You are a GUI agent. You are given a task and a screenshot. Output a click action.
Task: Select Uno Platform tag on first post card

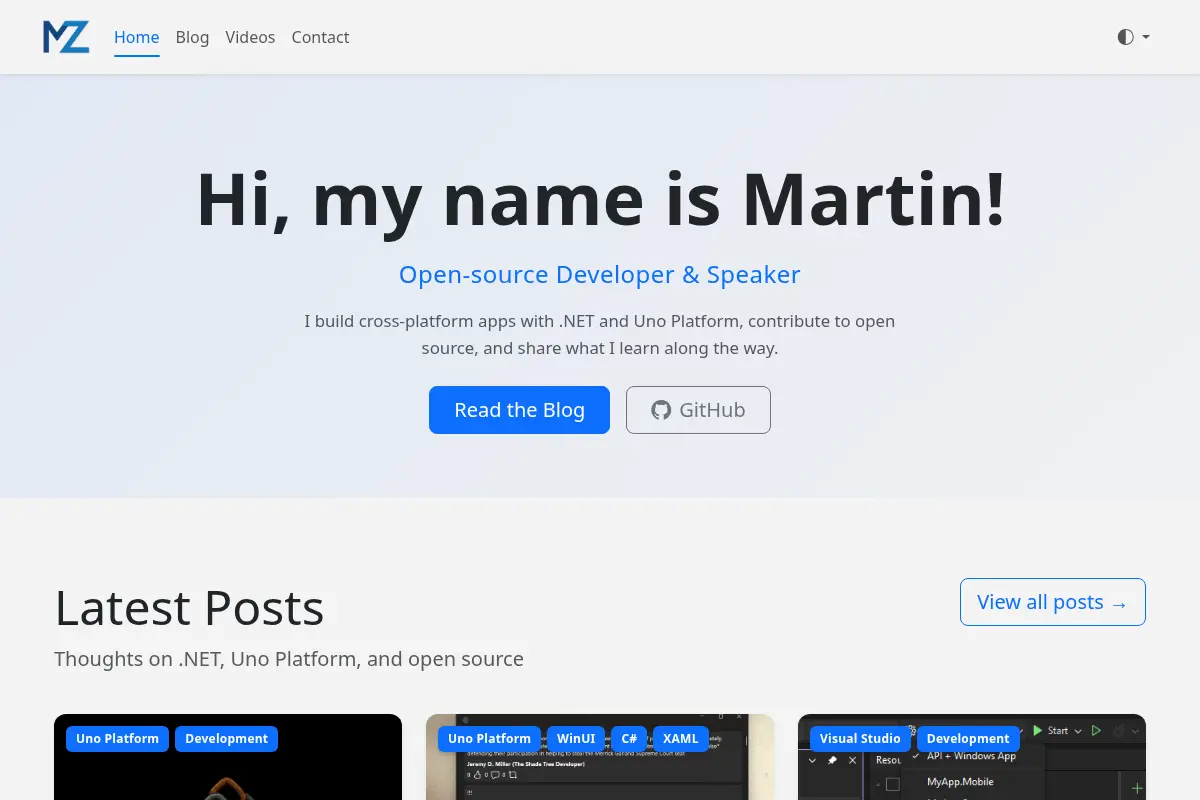point(118,739)
